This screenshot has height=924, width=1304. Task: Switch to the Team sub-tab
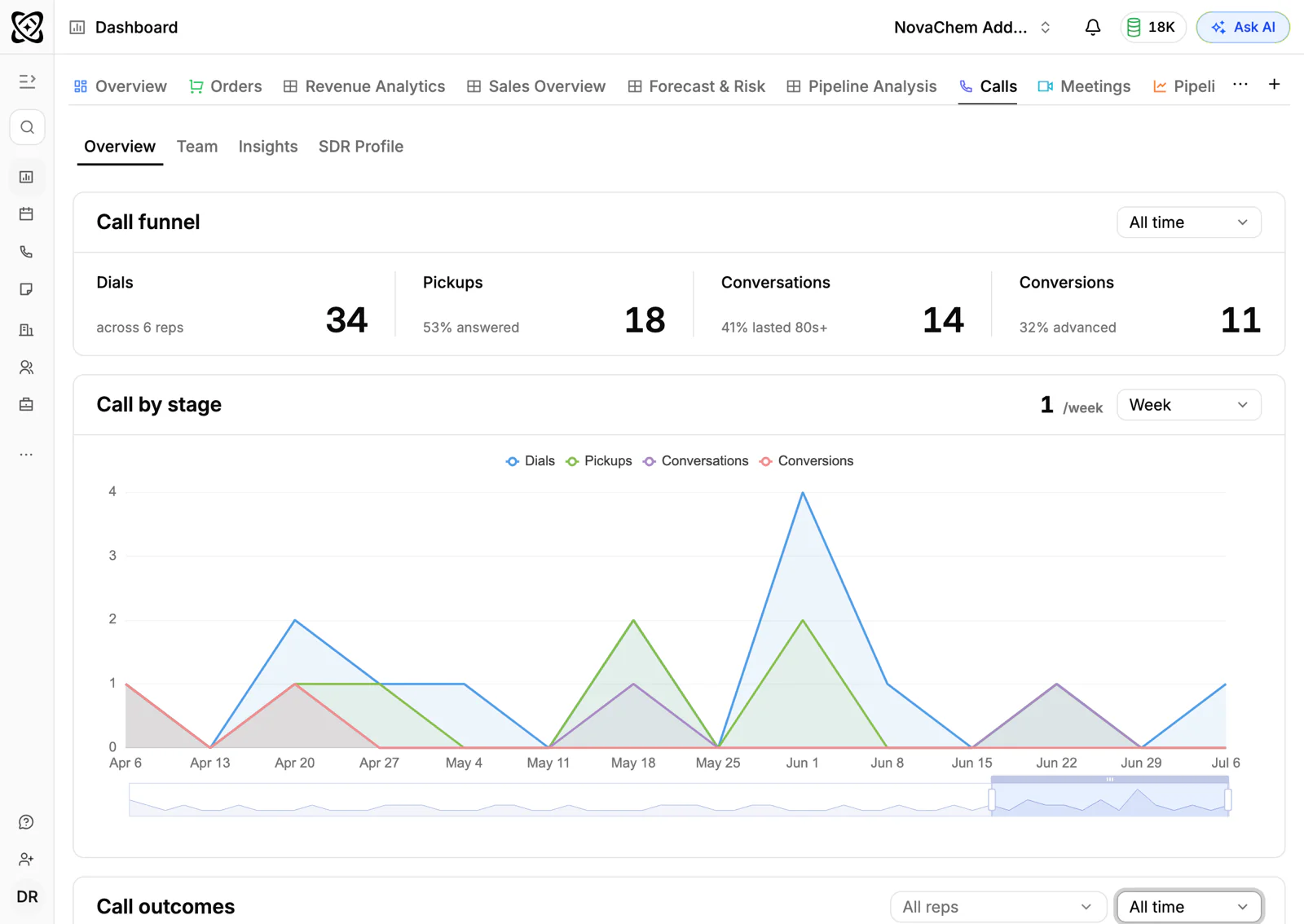[197, 147]
